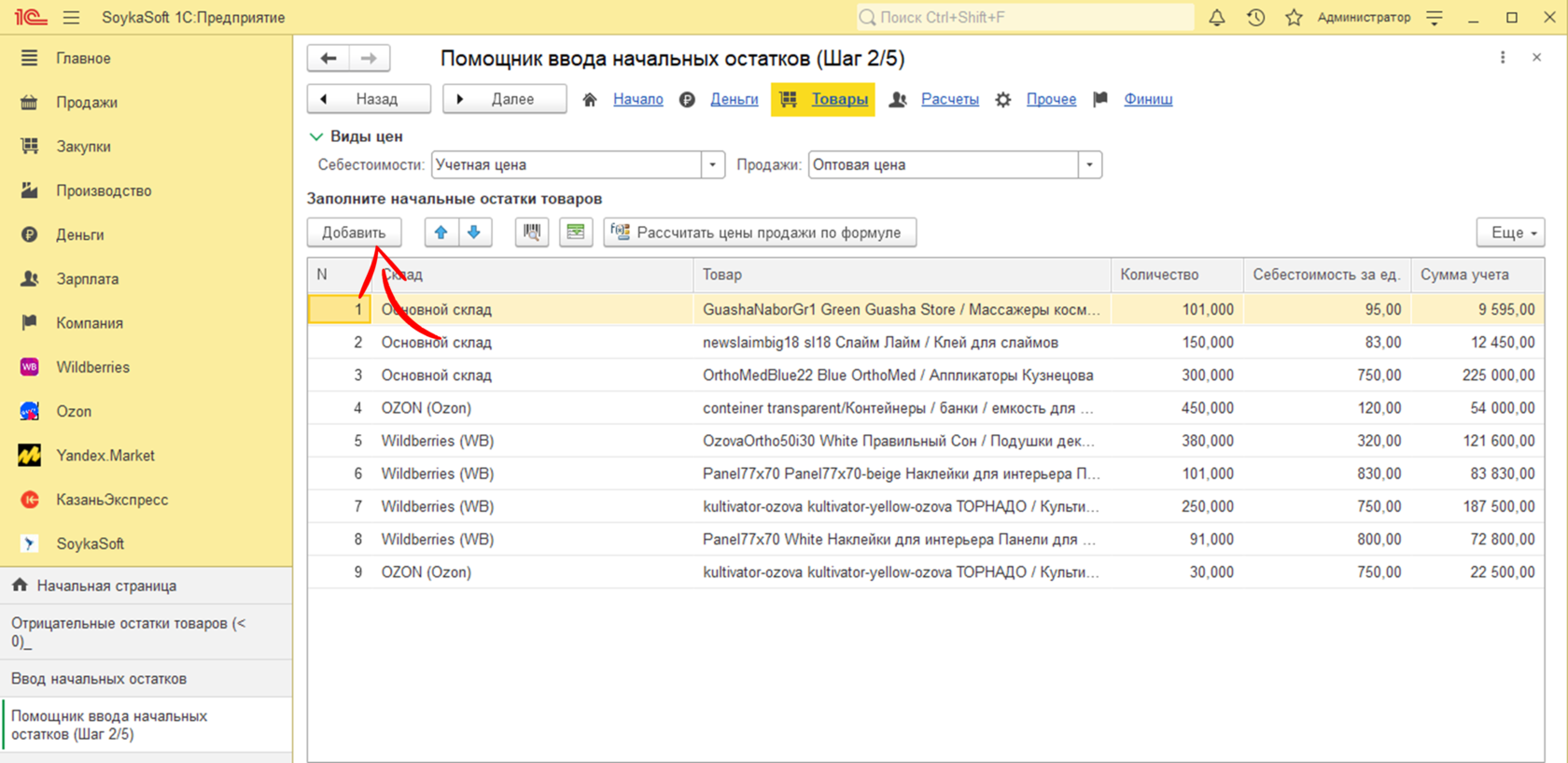Viewport: 1568px width, 763px height.
Task: Move row up with blue arrow
Action: point(441,233)
